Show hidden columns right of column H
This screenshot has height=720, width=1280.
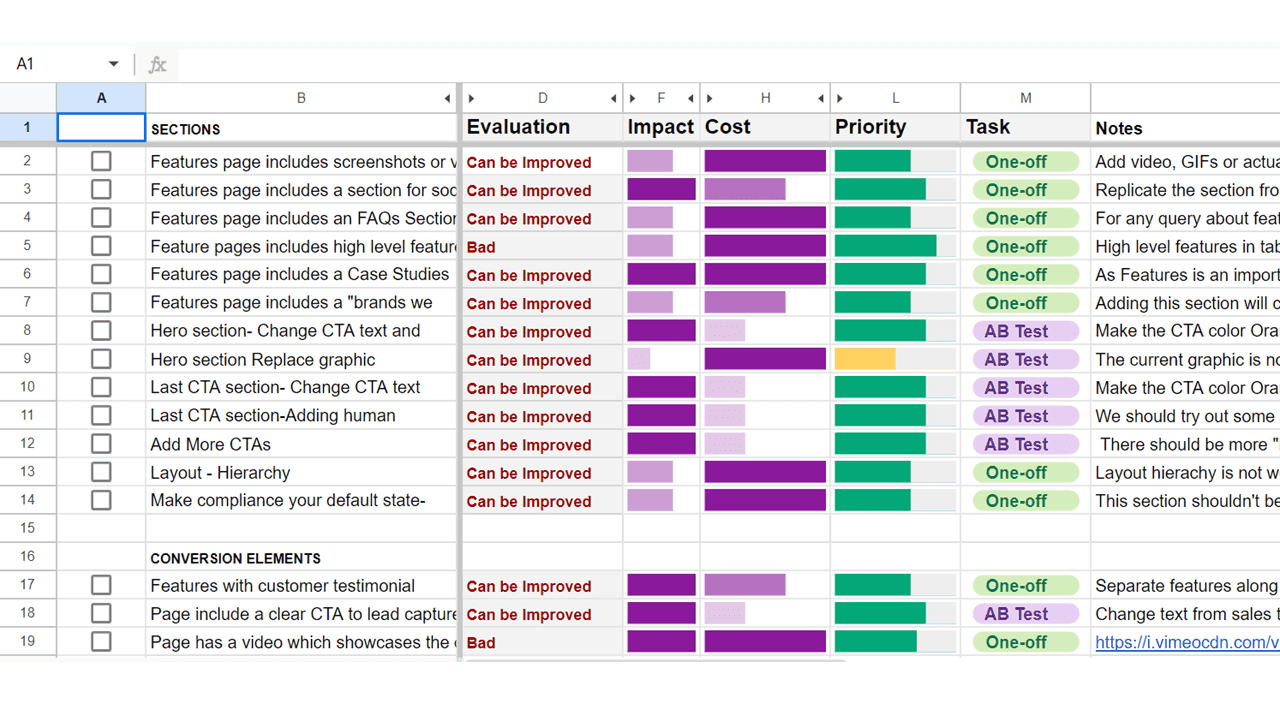(x=821, y=97)
